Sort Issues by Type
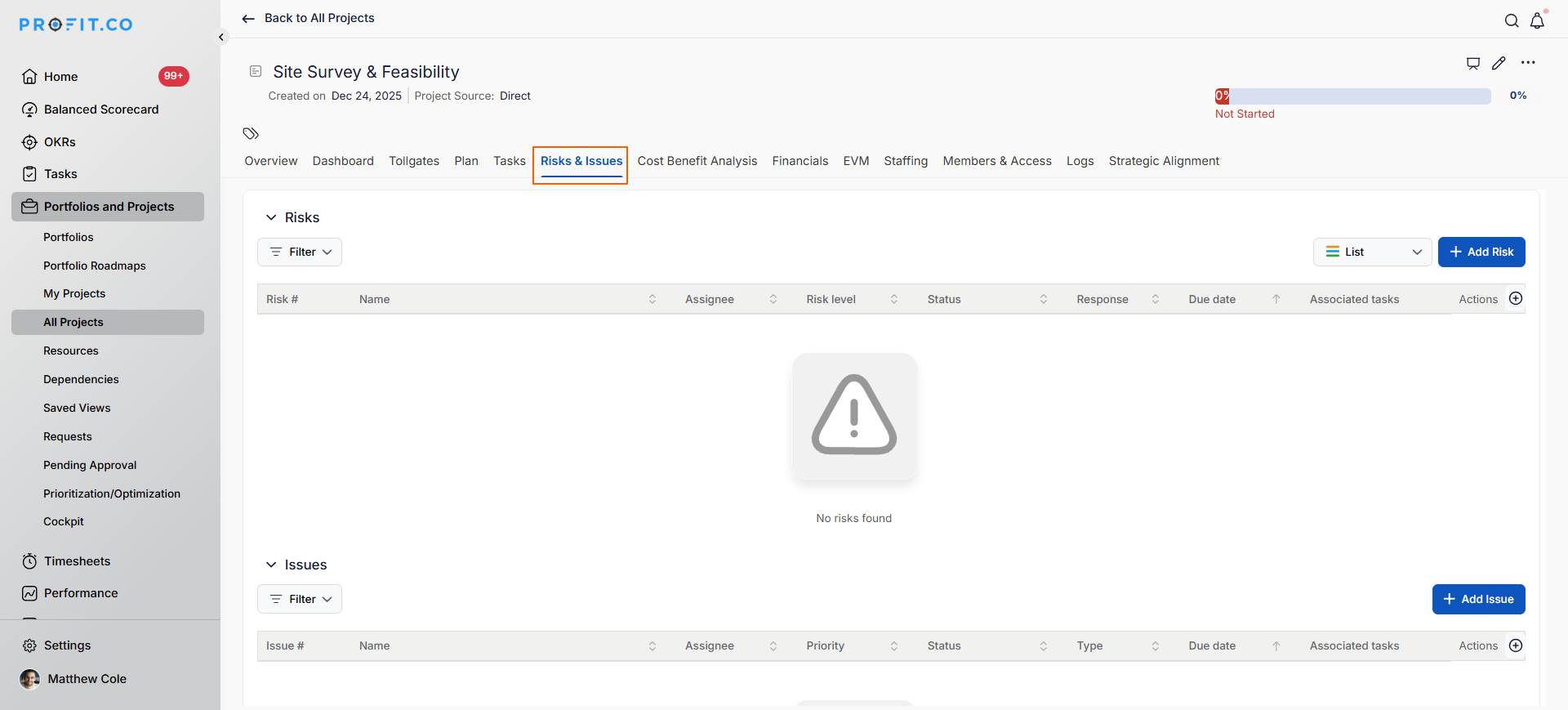 click(x=1156, y=646)
